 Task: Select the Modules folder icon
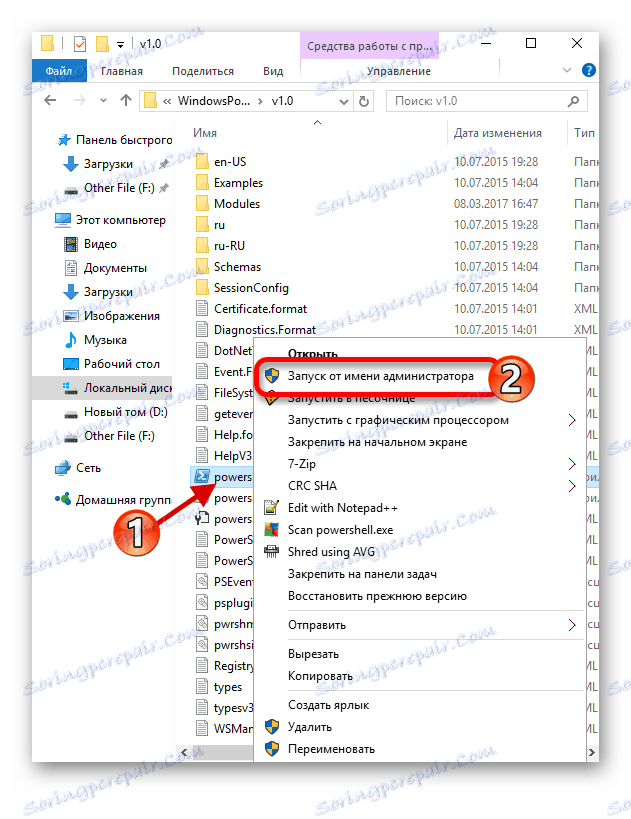coord(202,203)
